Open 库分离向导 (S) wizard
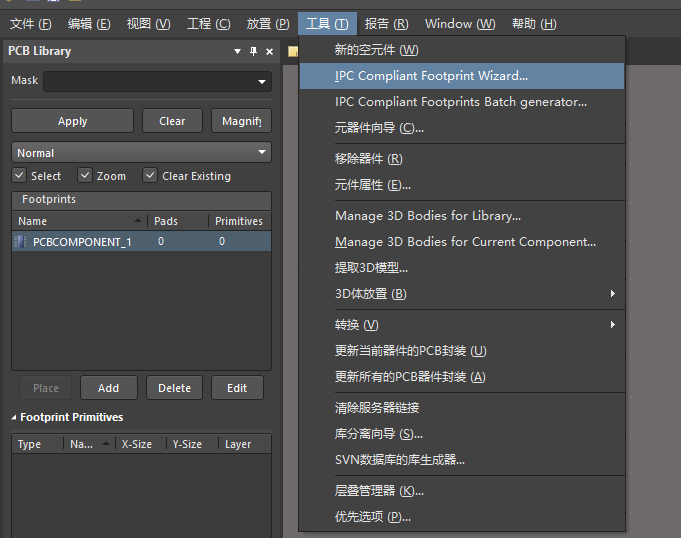Image resolution: width=681 pixels, height=538 pixels. (462, 434)
